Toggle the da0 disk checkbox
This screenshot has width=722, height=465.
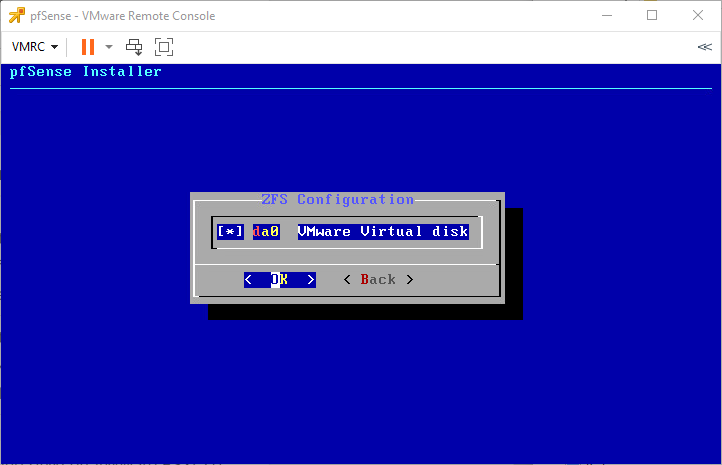tap(230, 232)
